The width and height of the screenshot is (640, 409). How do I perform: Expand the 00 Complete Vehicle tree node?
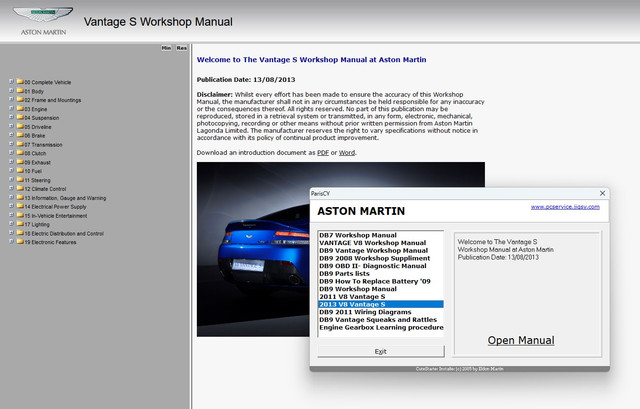(11, 82)
